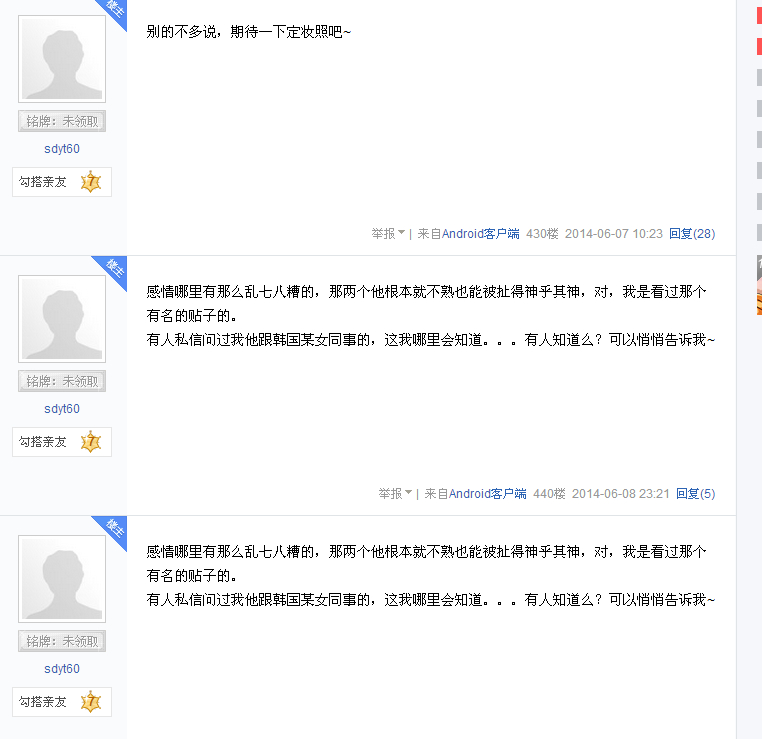Visit the sdyt60 profile from the 430楼 post

click(62, 149)
